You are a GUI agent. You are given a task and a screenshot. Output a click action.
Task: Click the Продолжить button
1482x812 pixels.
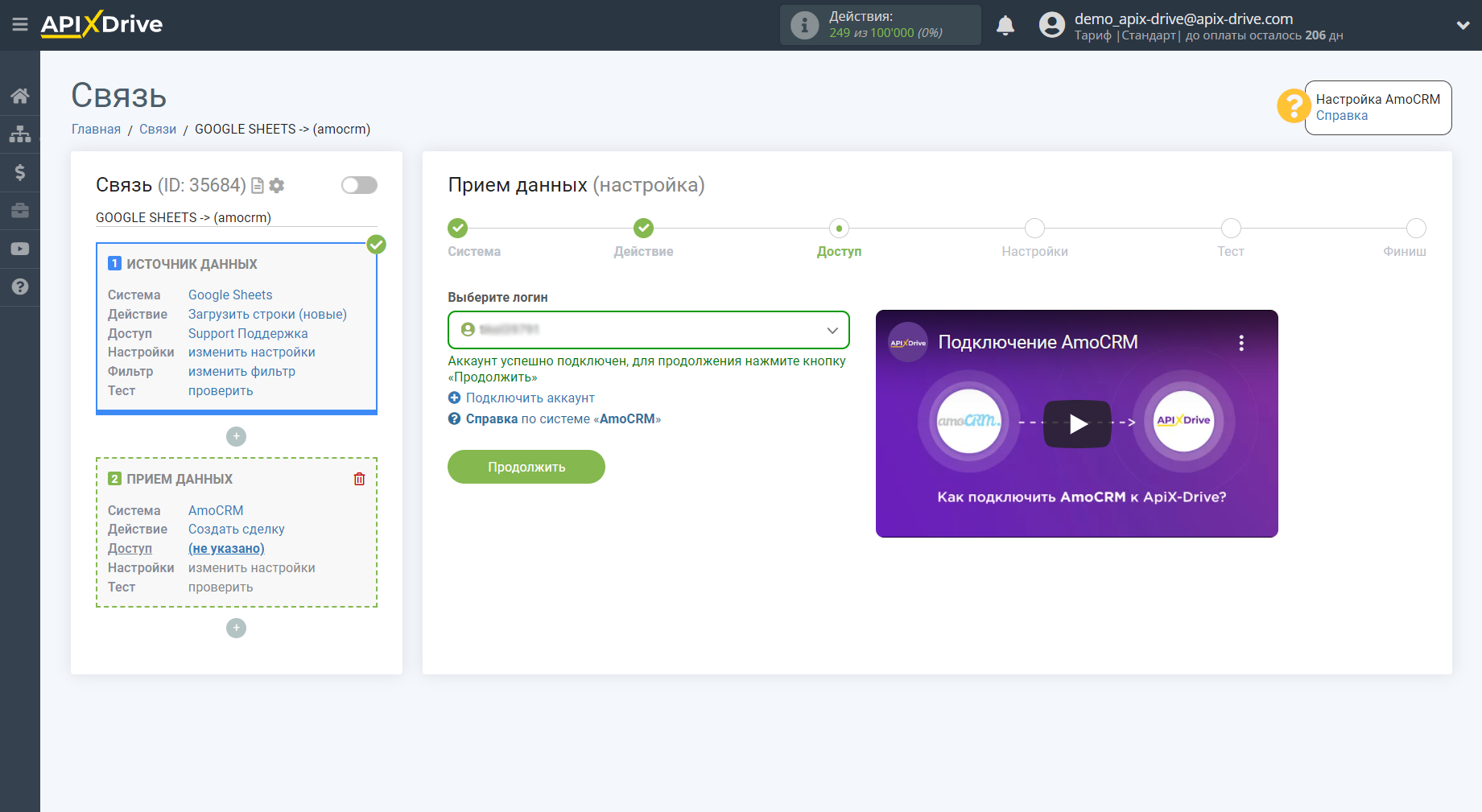click(526, 467)
